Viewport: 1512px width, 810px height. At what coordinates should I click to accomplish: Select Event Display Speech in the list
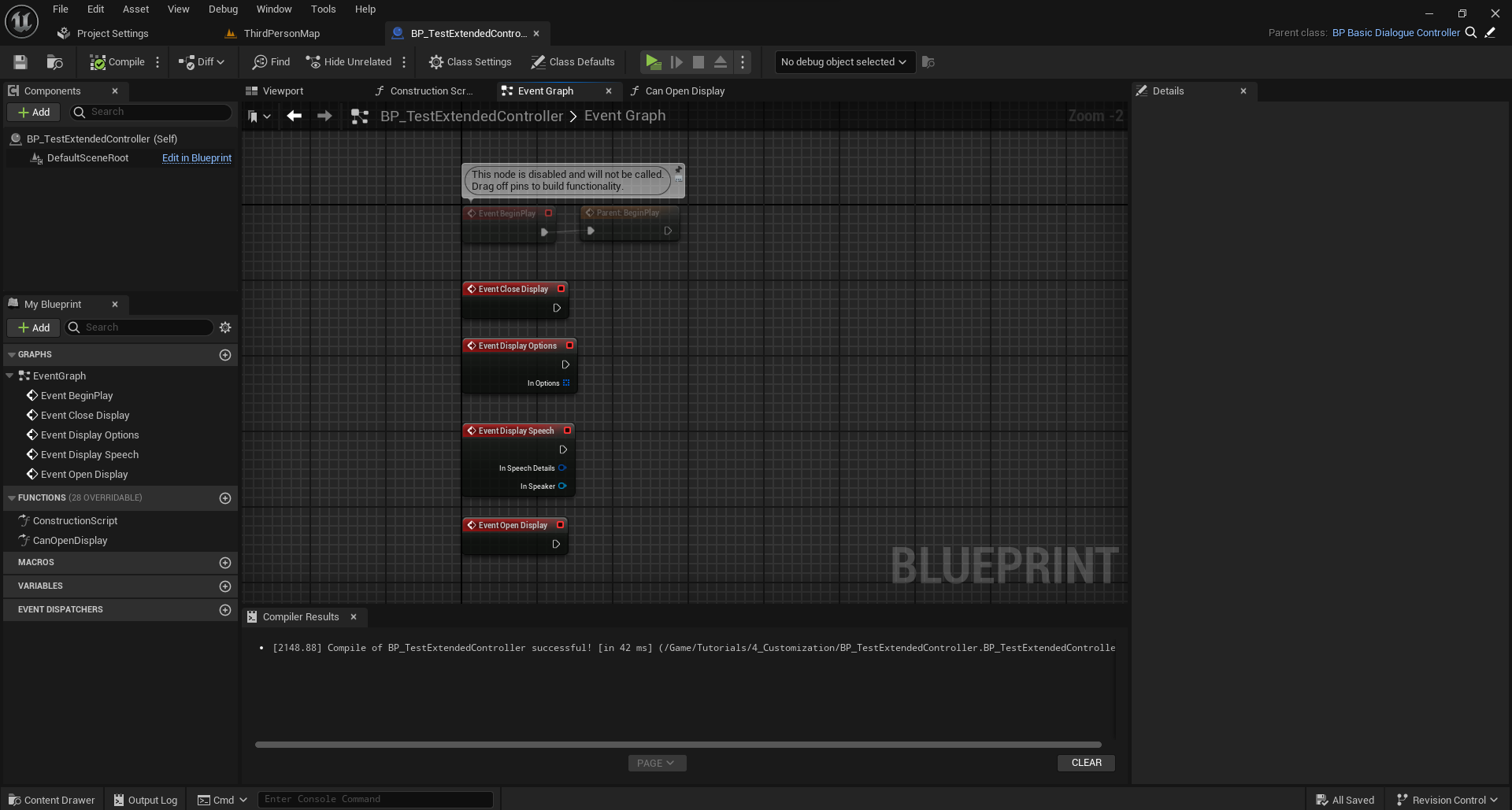point(89,455)
